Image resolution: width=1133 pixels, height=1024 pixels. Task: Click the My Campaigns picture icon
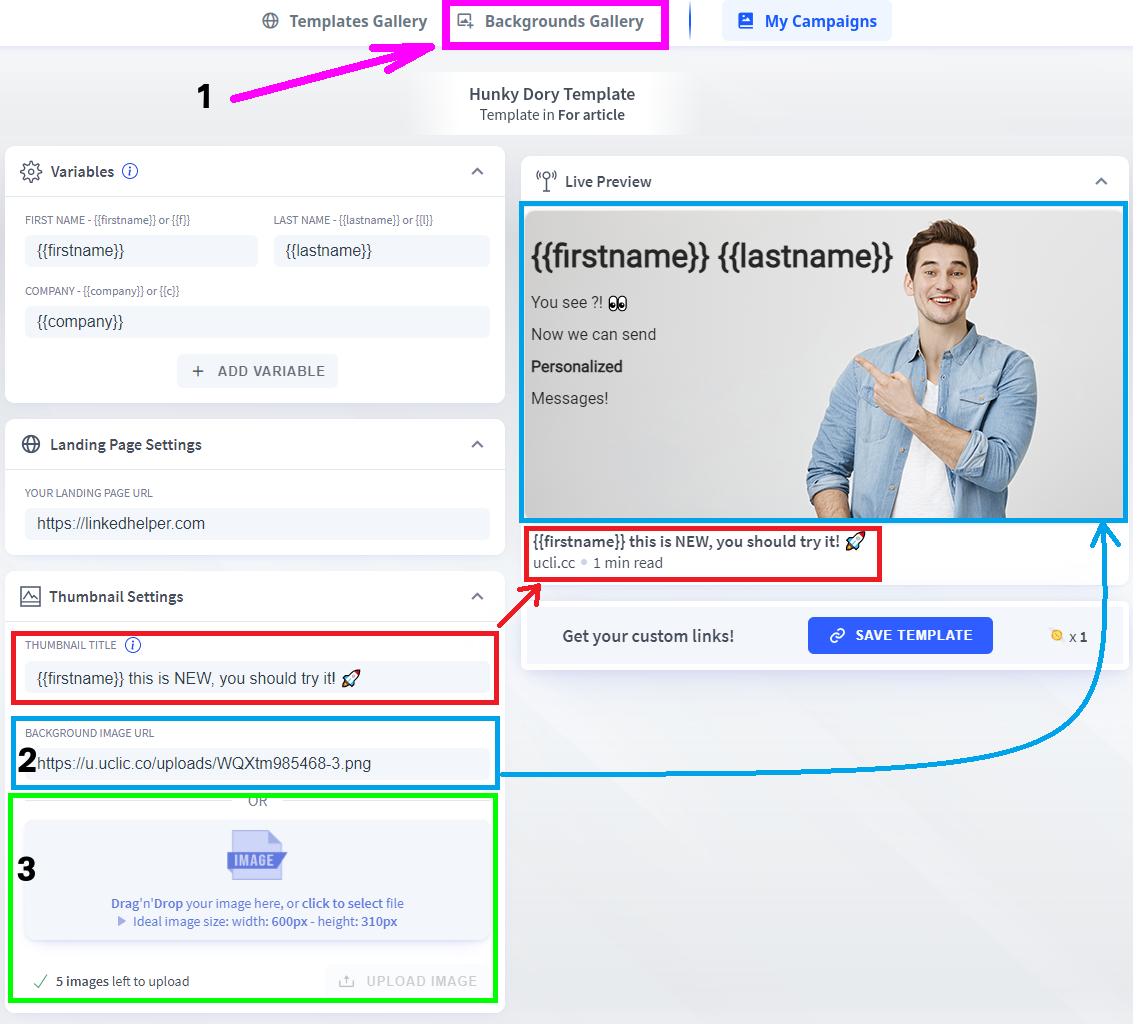pos(746,21)
